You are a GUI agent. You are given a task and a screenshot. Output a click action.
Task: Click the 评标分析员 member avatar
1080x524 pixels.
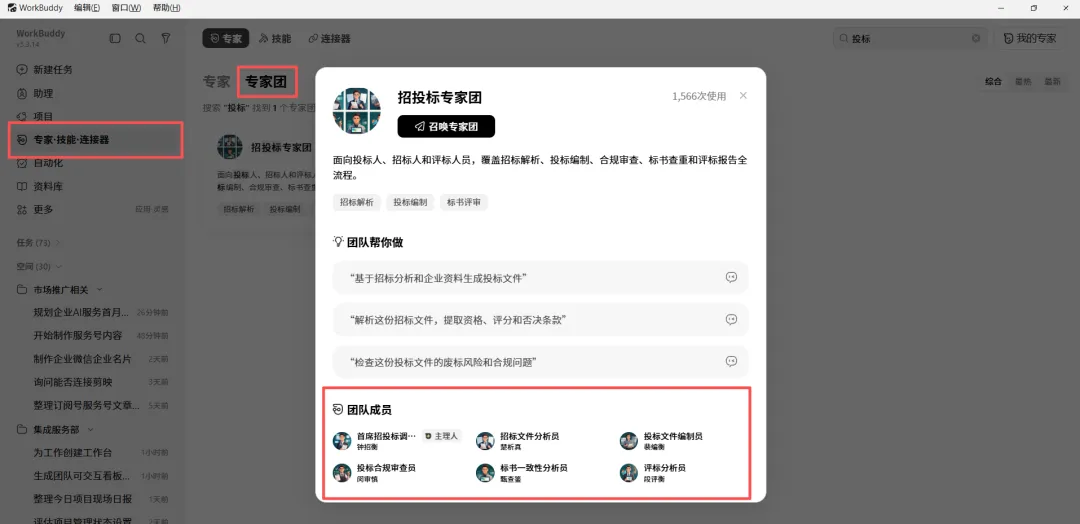(629, 472)
